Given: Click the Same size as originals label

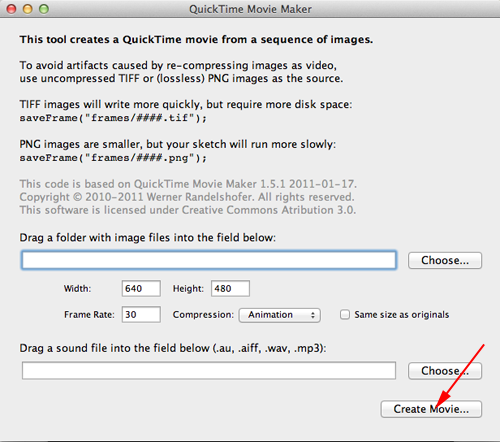Looking at the screenshot, I should pyautogui.click(x=402, y=315).
